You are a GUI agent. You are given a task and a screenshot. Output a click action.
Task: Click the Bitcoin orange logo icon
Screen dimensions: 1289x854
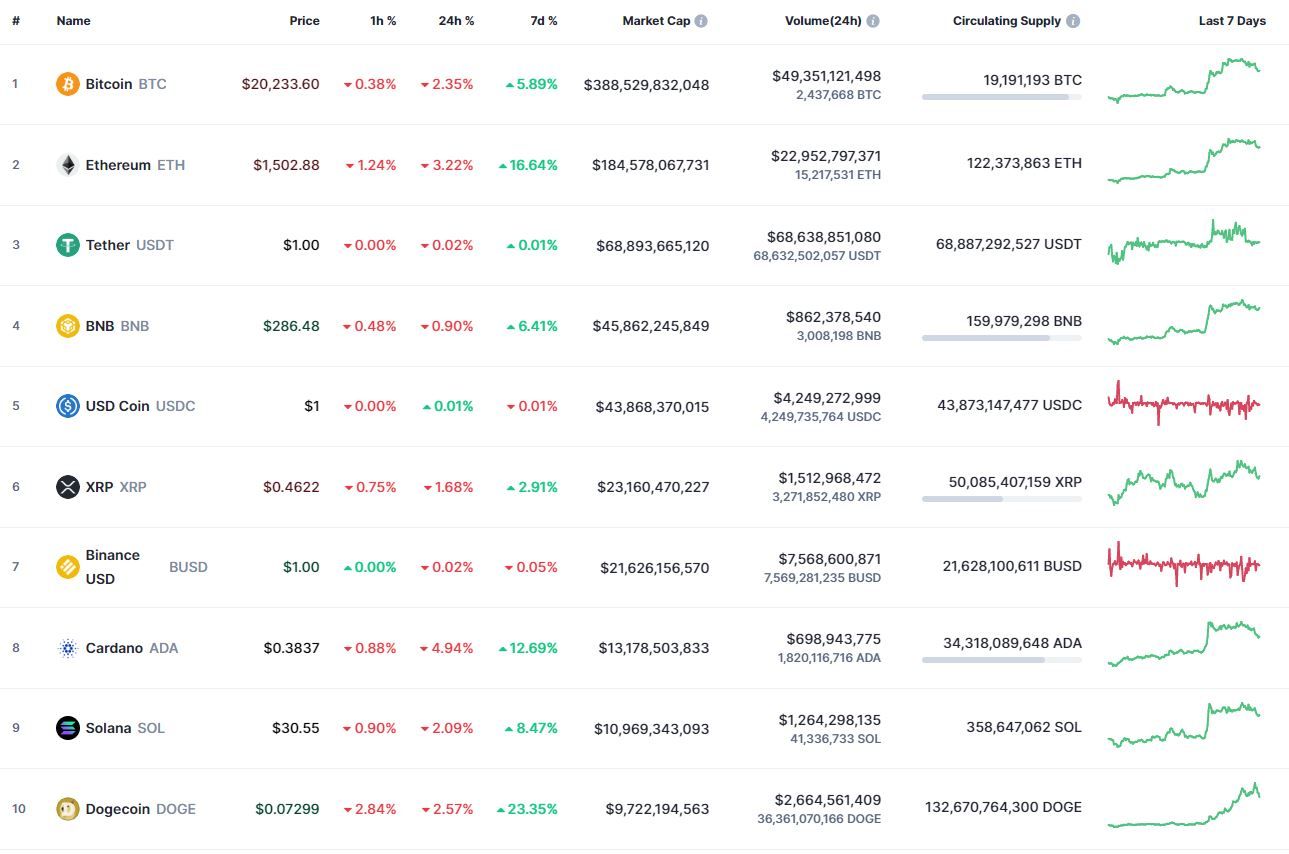click(68, 84)
